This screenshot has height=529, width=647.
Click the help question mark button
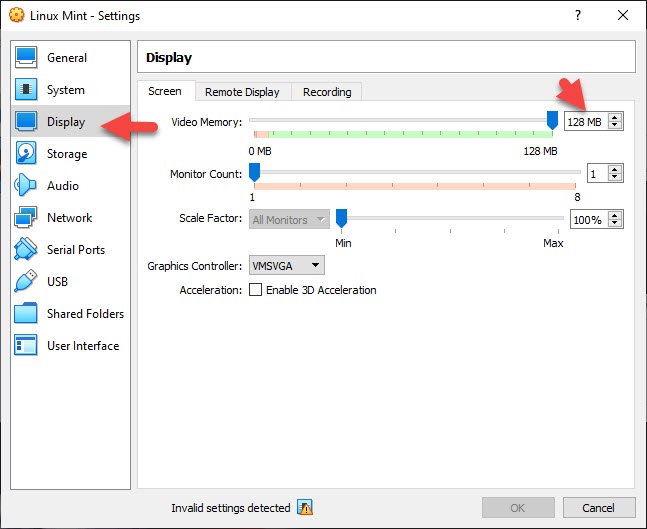577,16
